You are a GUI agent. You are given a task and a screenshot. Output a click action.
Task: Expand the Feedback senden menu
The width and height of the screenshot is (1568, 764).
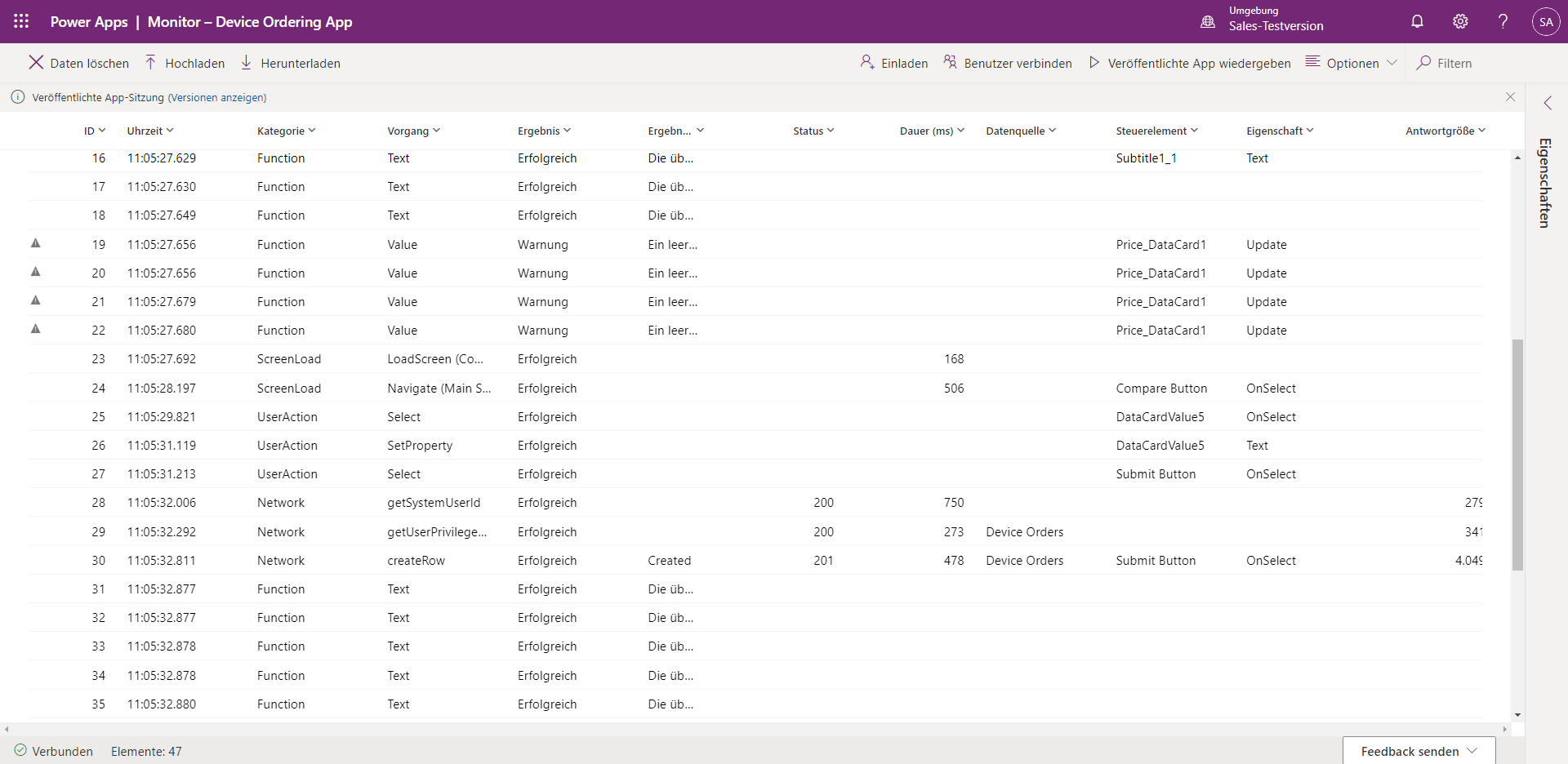pyautogui.click(x=1419, y=751)
